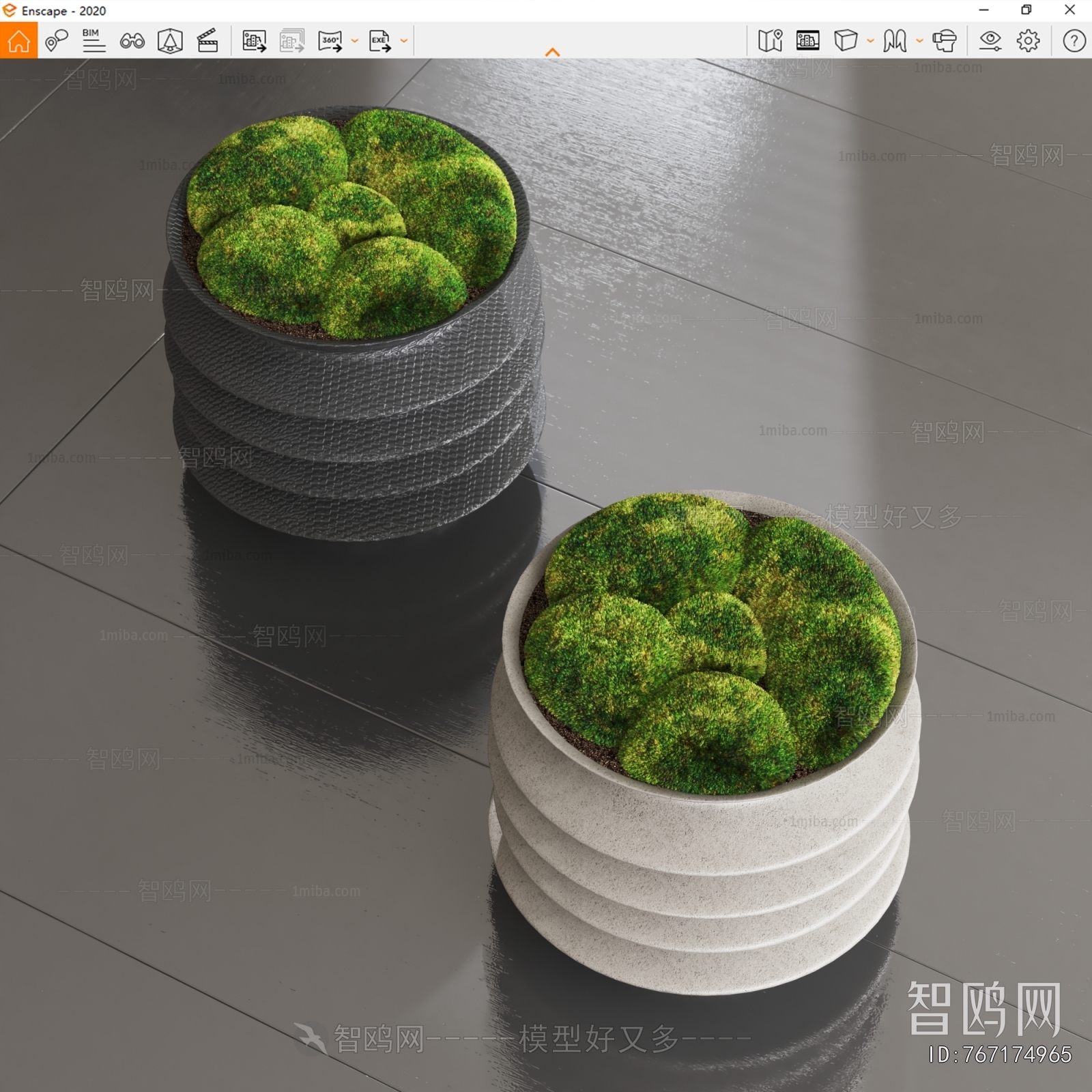Start batch rendering export
1092x1092 pixels.
[x=292, y=41]
